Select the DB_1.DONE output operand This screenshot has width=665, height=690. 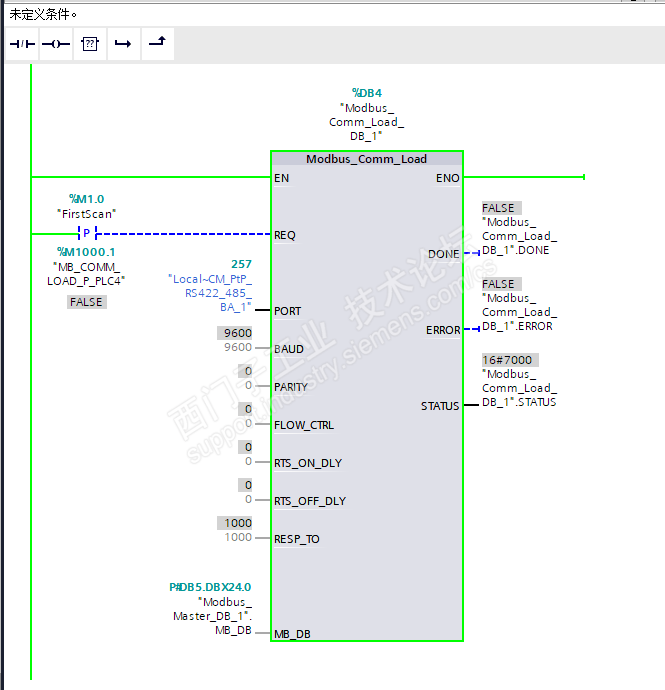[519, 236]
